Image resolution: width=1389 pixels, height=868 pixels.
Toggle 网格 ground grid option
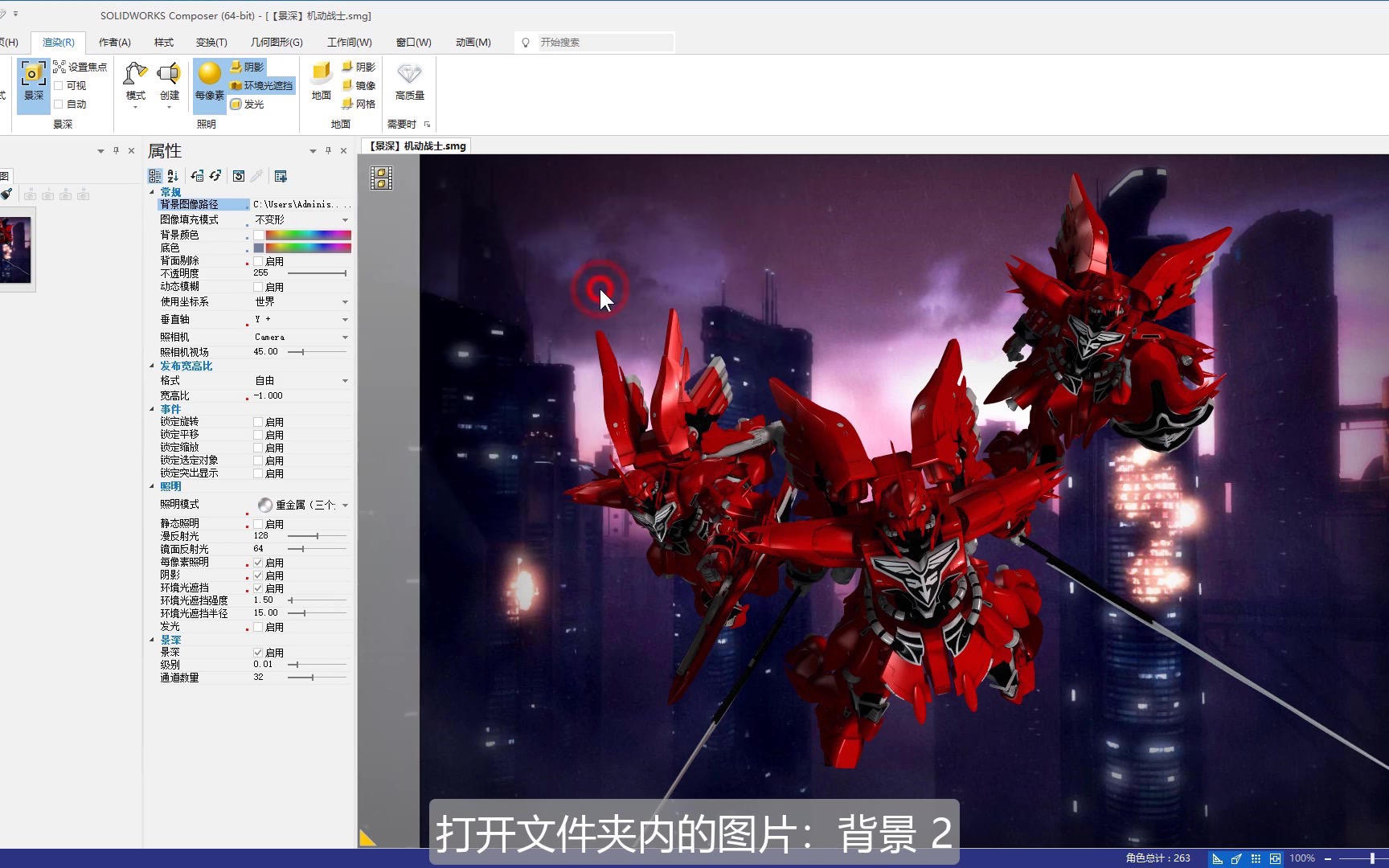pos(359,104)
